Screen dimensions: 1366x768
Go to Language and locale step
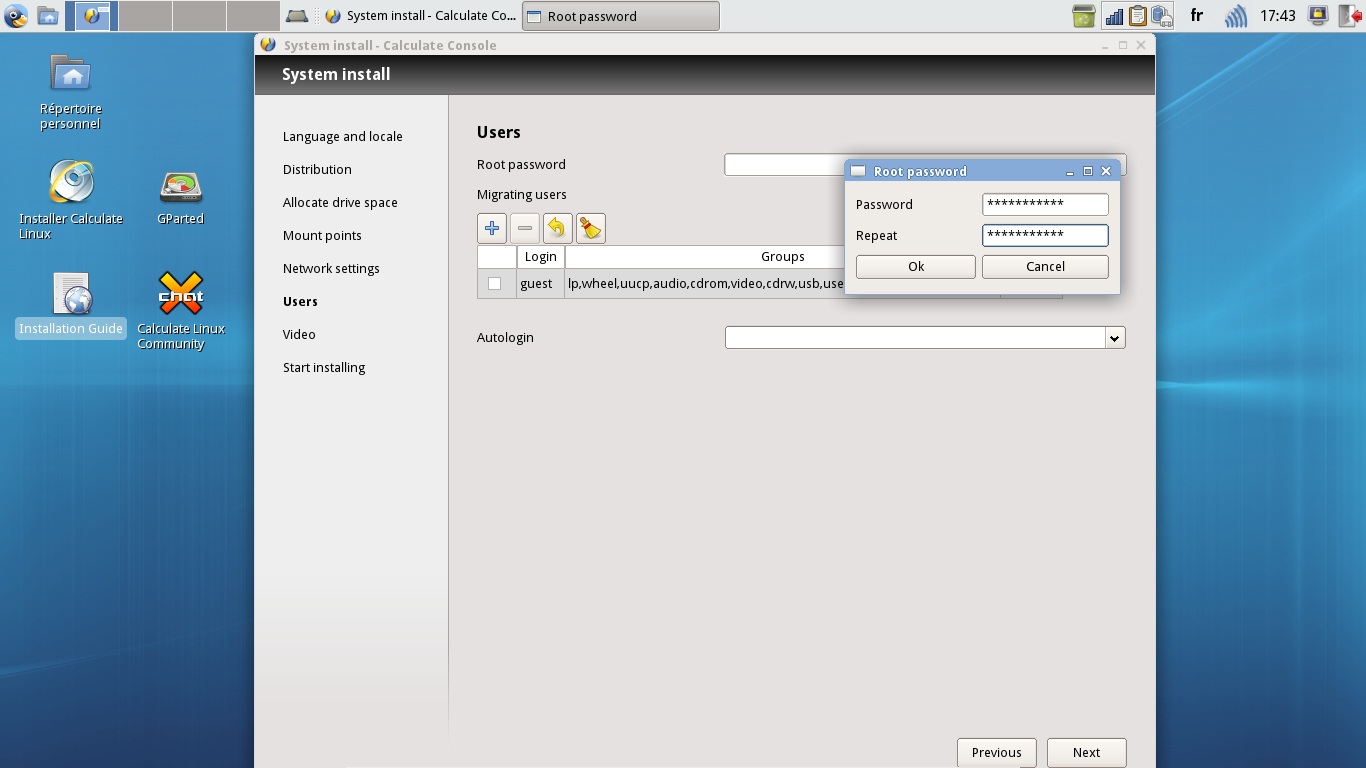pos(343,136)
